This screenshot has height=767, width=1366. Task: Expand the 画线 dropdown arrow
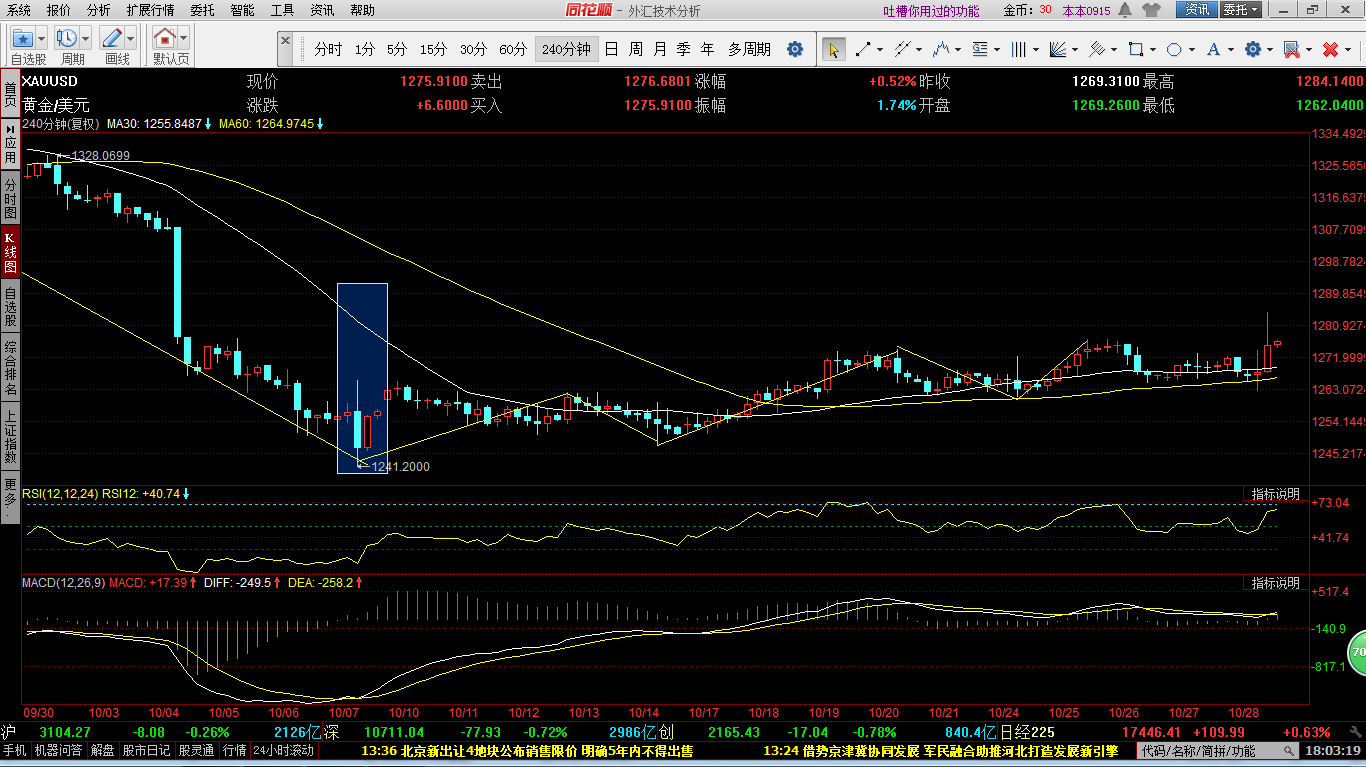[131, 39]
